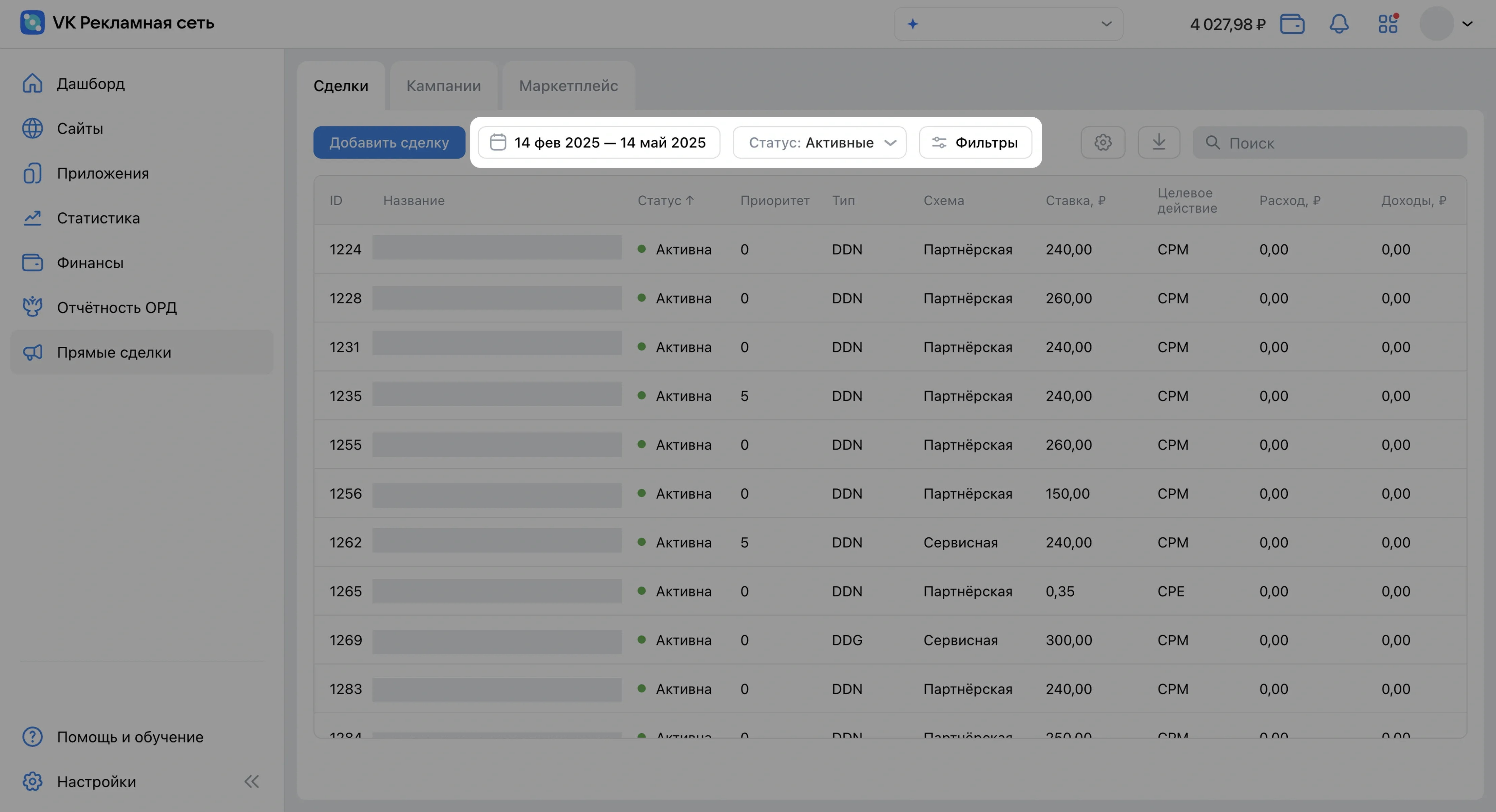Image resolution: width=1496 pixels, height=812 pixels.
Task: Click the download export icon
Action: click(1158, 142)
